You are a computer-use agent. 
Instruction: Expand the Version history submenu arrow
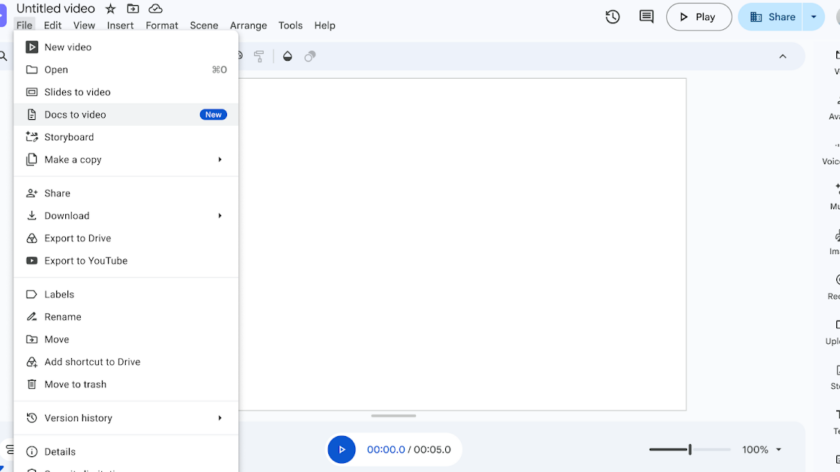[x=220, y=418]
